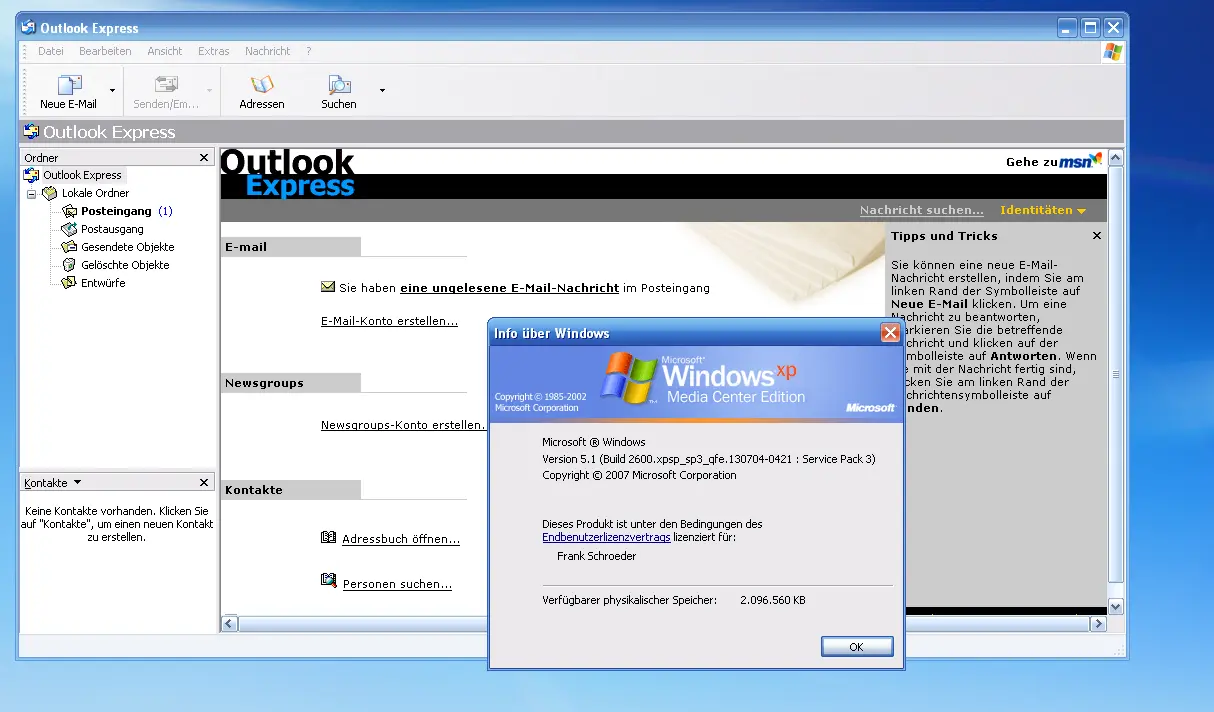Open dropdown arrow beside Neue E-Mail
1214x712 pixels.
pyautogui.click(x=112, y=91)
